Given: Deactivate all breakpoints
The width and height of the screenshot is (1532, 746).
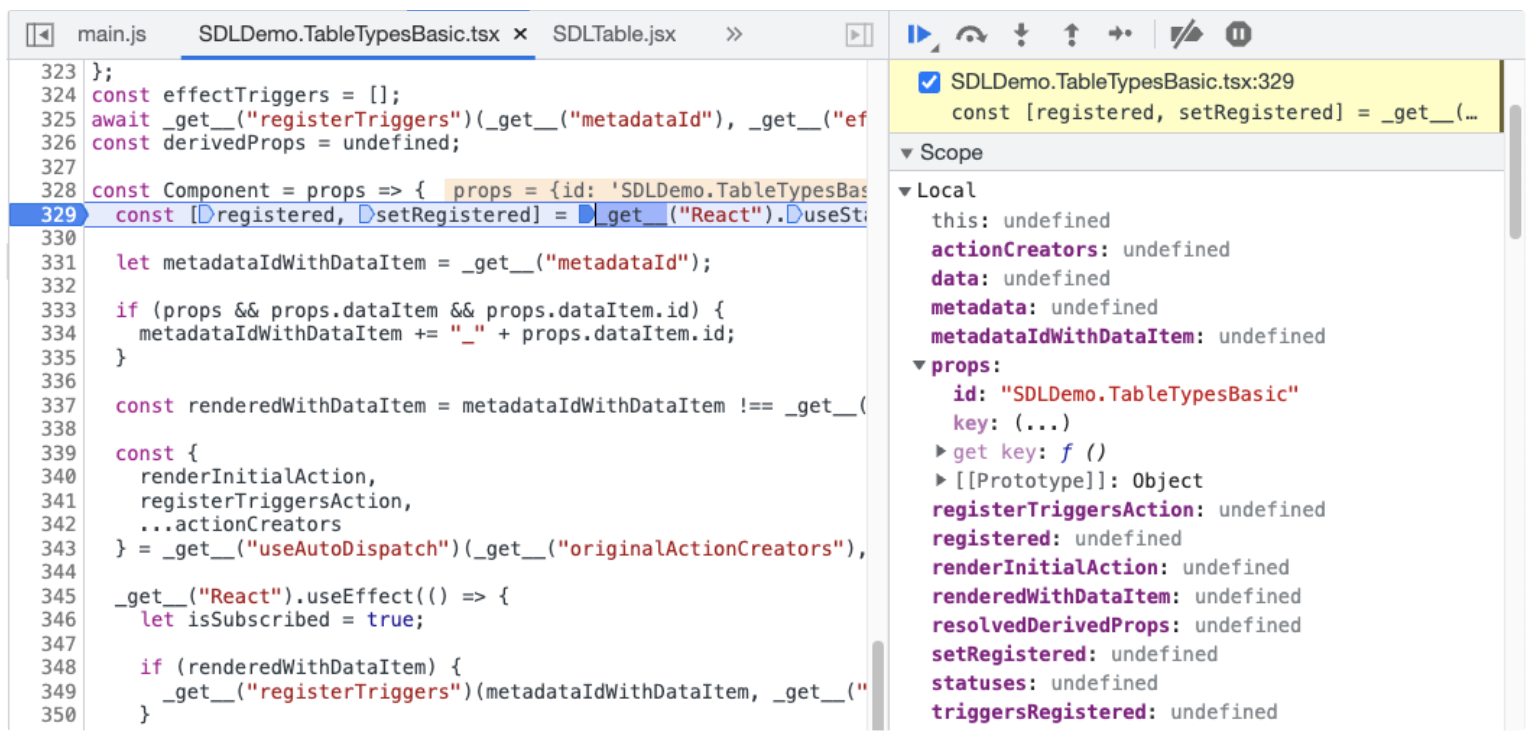Looking at the screenshot, I should 1185,33.
